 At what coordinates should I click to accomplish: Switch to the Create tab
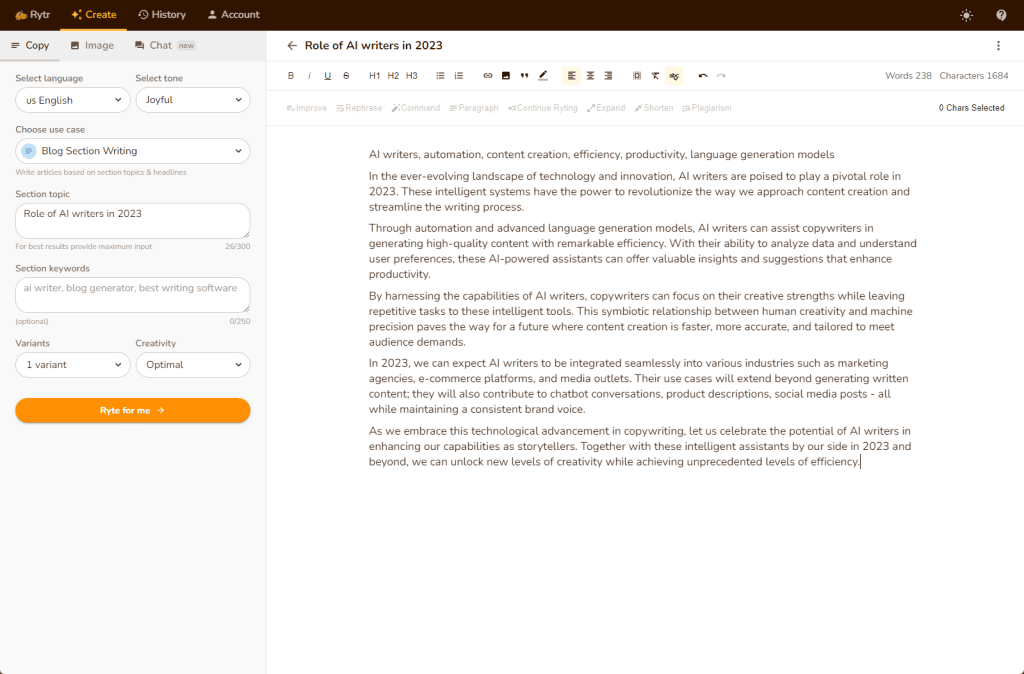[x=93, y=15]
